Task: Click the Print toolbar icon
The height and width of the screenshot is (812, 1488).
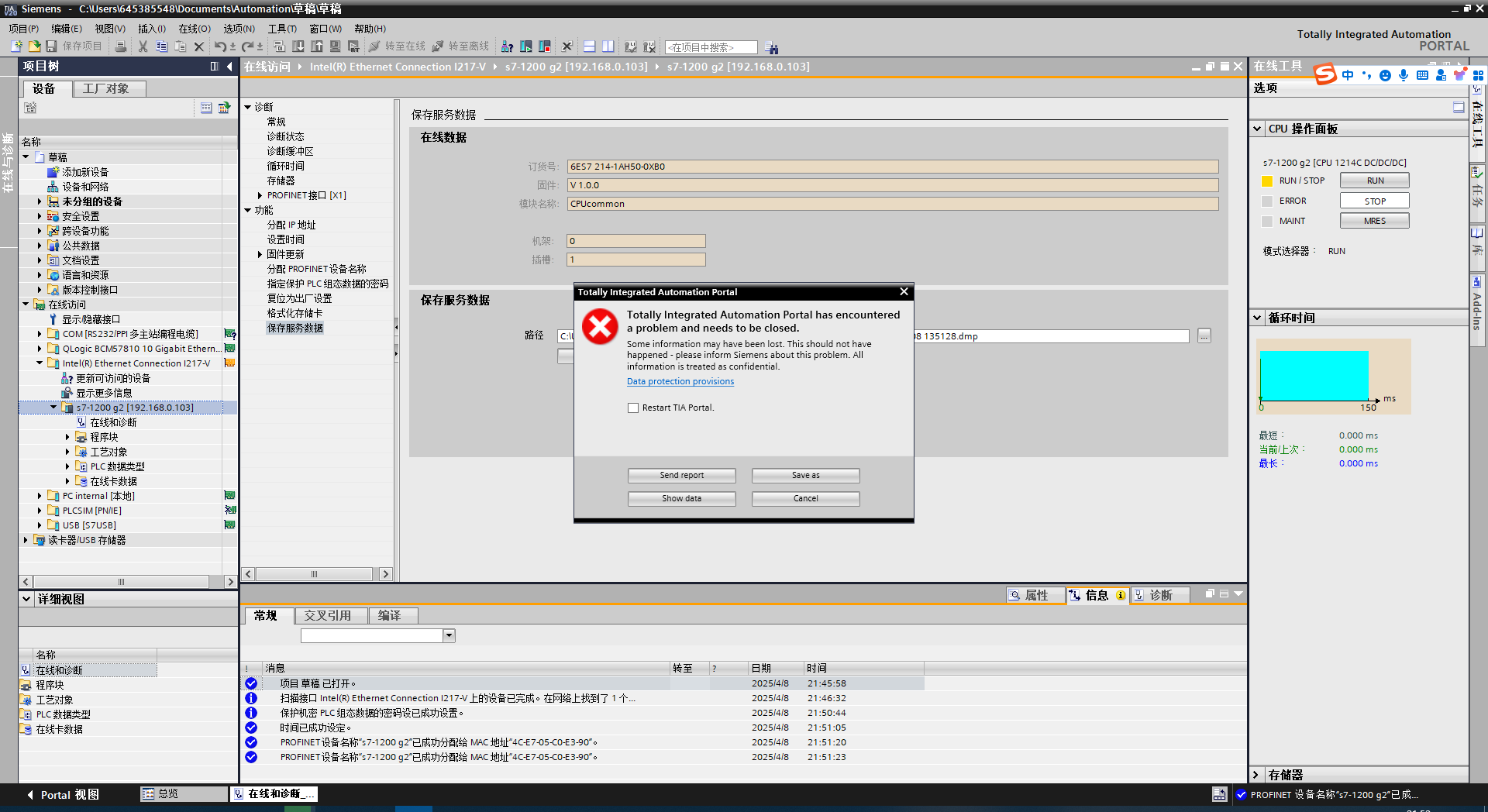Action: [x=121, y=46]
